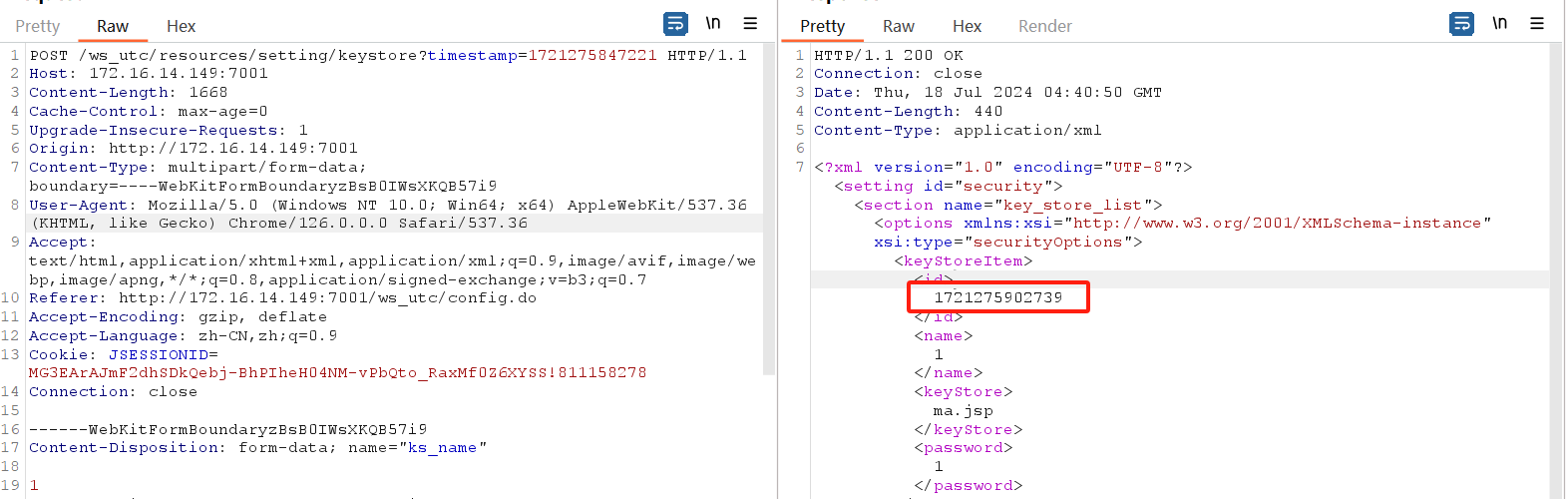Click Content-Length value 1668 in request
The height and width of the screenshot is (499, 1568).
[x=208, y=92]
